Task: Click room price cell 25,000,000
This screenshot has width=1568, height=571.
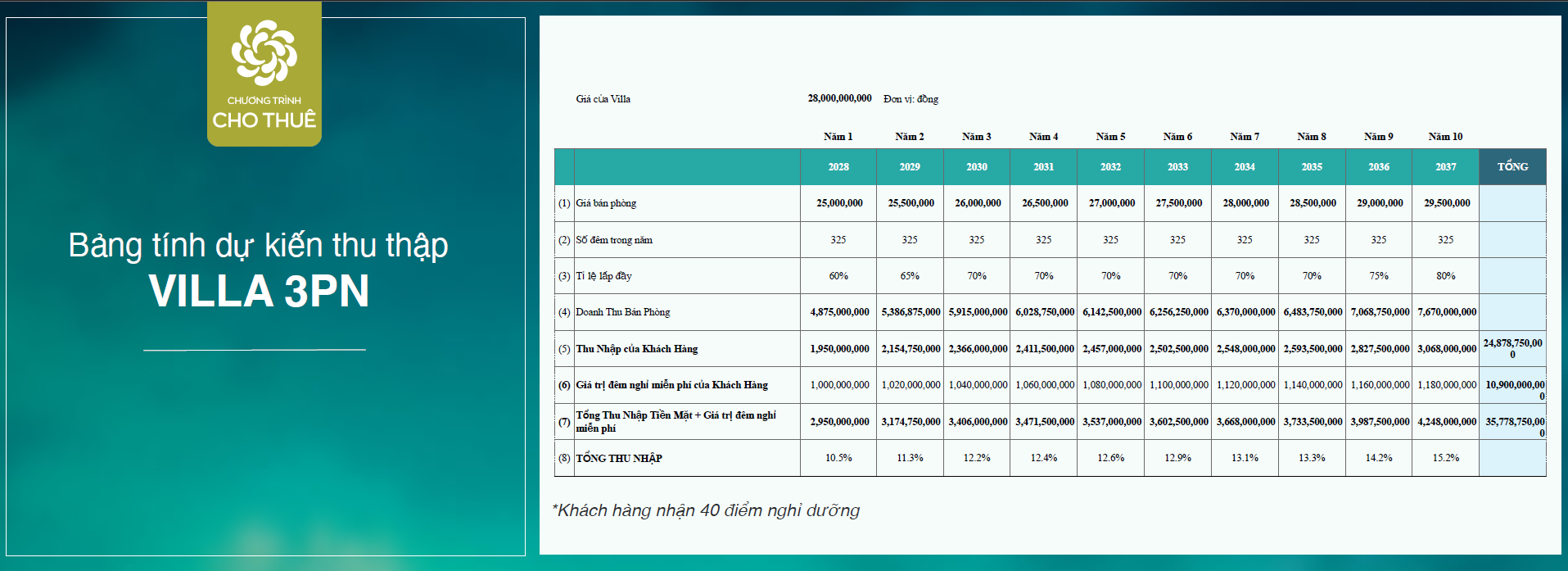Action: pos(839,203)
